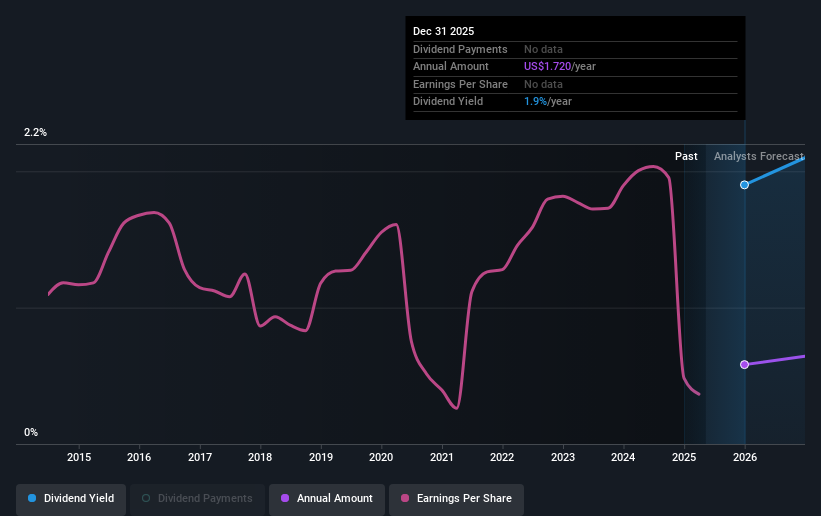Enable the Dividend Payments series
821x516 pixels.
pyautogui.click(x=197, y=498)
